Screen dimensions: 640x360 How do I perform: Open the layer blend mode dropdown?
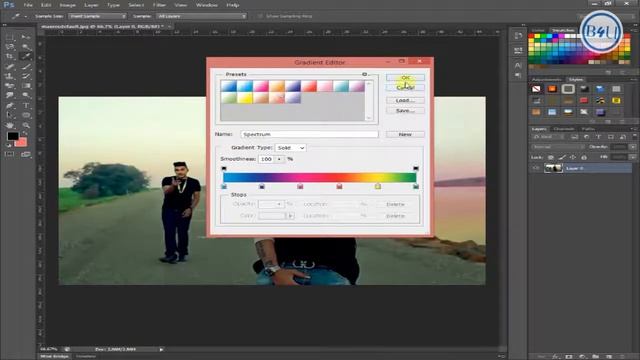coord(558,147)
